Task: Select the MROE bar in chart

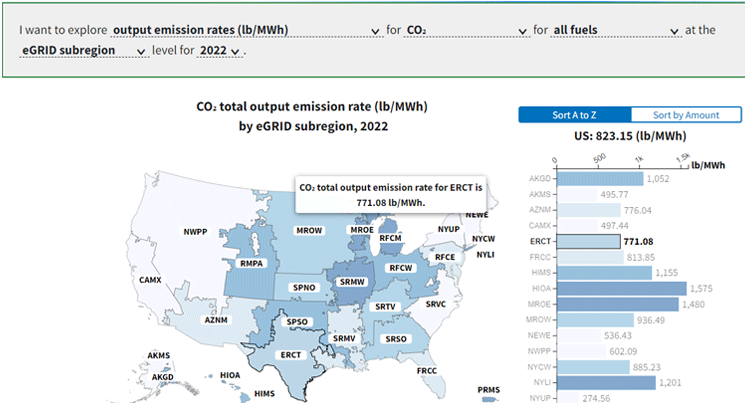Action: click(616, 304)
